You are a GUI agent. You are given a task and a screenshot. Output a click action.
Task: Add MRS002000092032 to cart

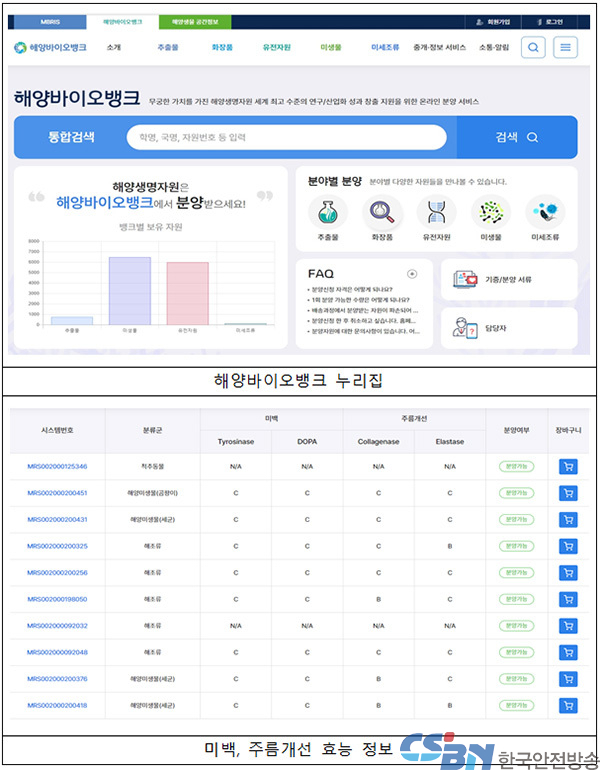[x=568, y=626]
